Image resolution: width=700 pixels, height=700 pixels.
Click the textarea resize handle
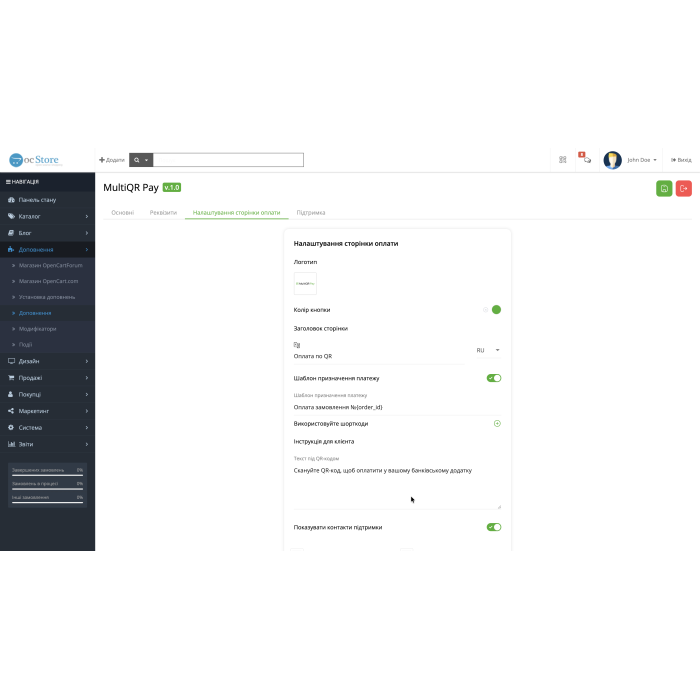pyautogui.click(x=499, y=507)
